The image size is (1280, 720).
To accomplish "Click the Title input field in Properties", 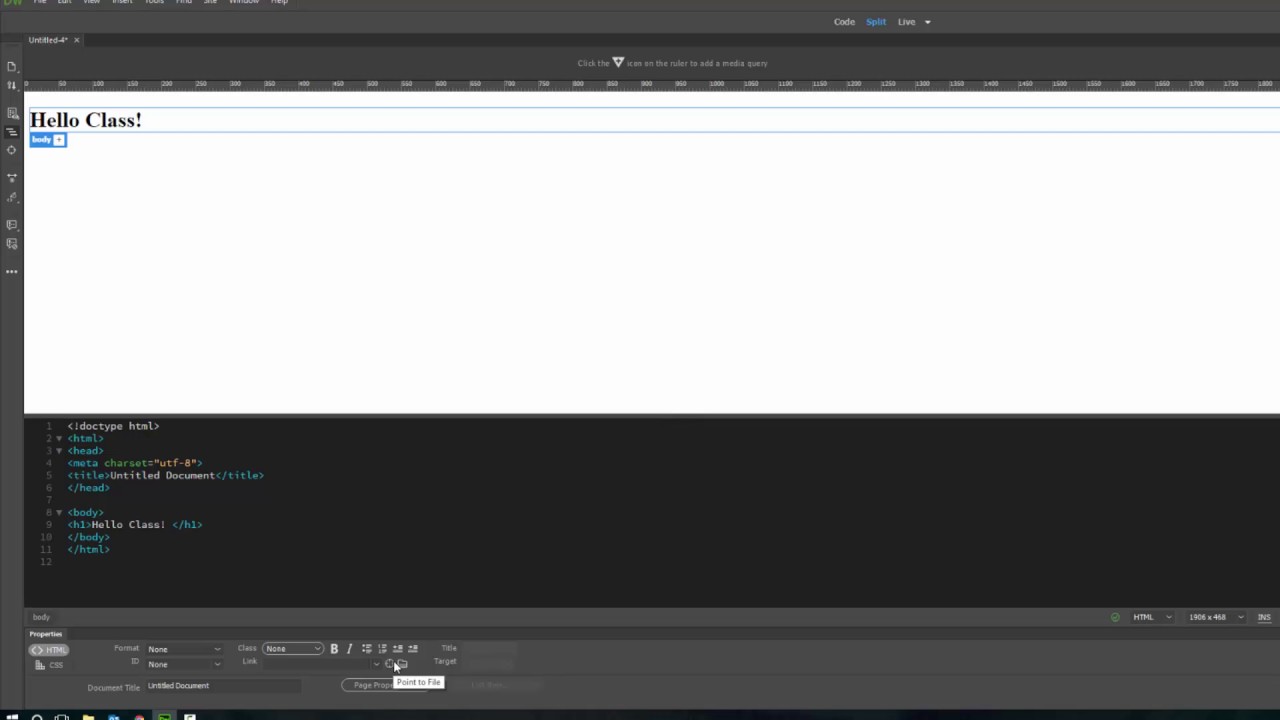I will point(489,648).
